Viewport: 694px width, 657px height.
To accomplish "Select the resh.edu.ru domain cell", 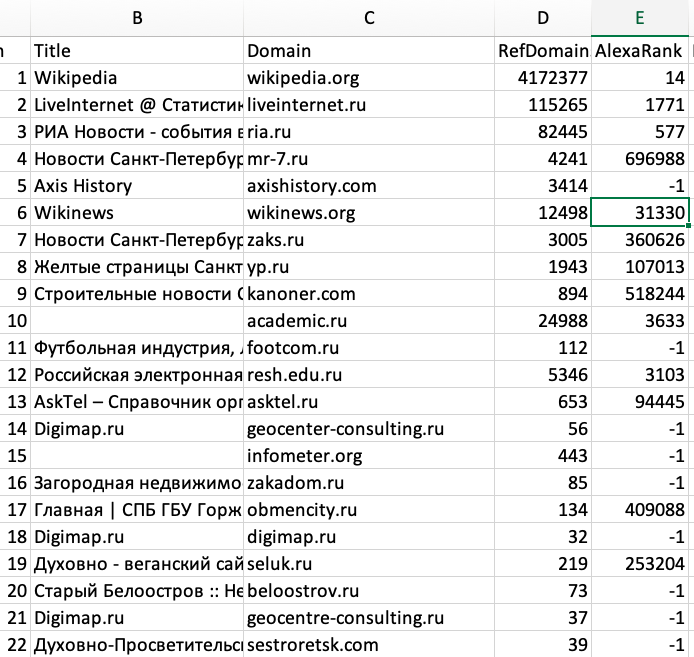I will (369, 375).
